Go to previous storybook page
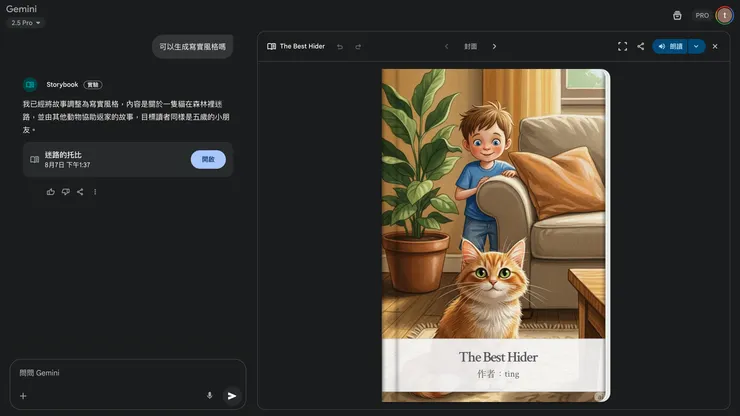This screenshot has height=416, width=740. (446, 46)
